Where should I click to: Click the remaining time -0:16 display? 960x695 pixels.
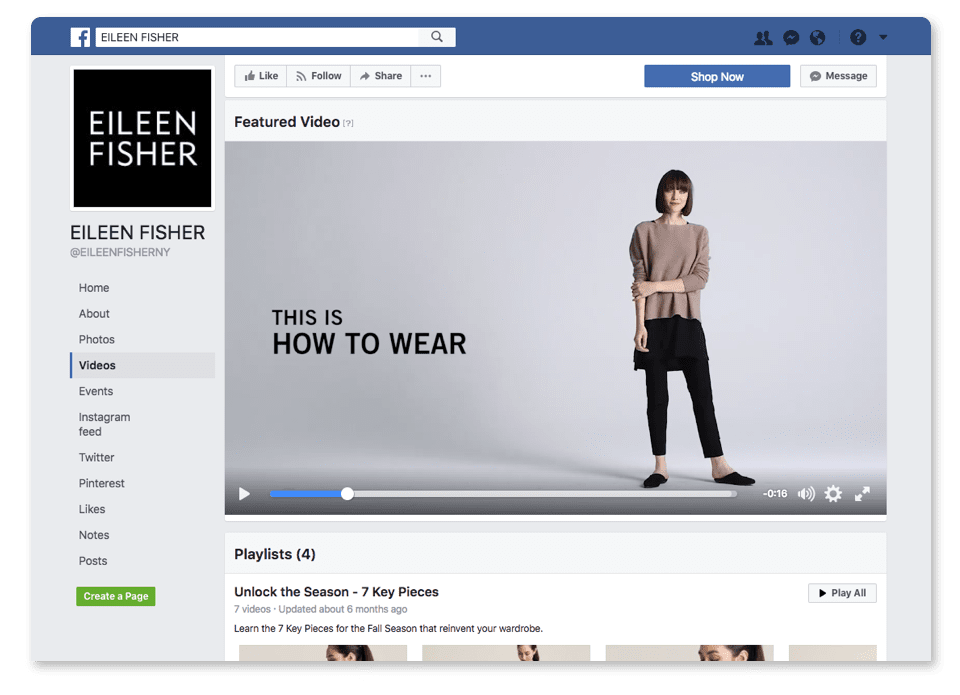[775, 494]
